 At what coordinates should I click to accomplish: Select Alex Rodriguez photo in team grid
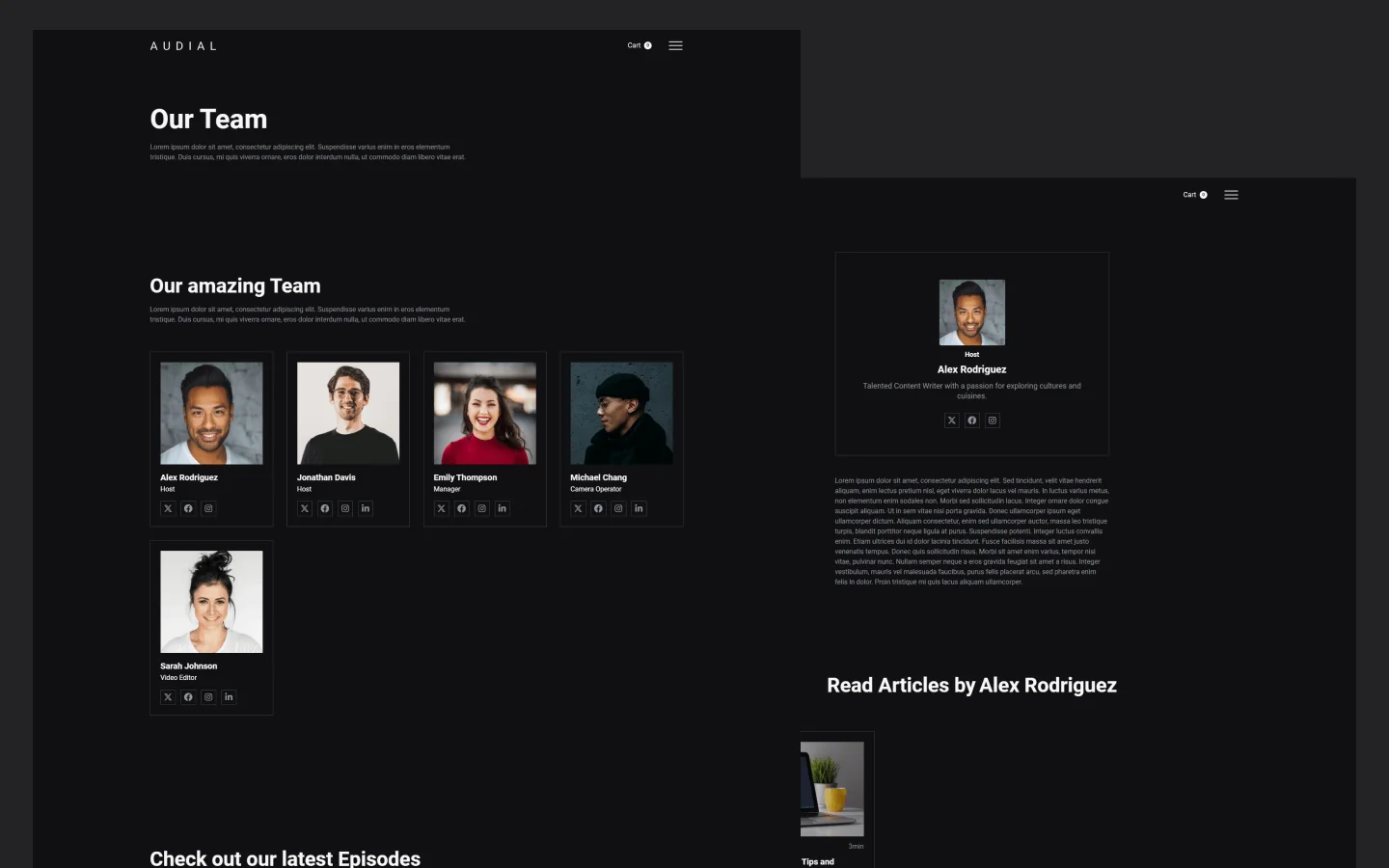pyautogui.click(x=211, y=413)
